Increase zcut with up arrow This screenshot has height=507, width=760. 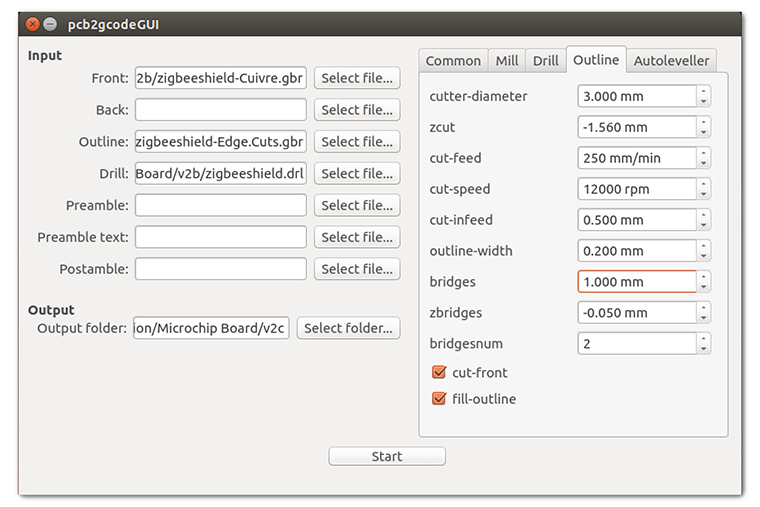[703, 122]
